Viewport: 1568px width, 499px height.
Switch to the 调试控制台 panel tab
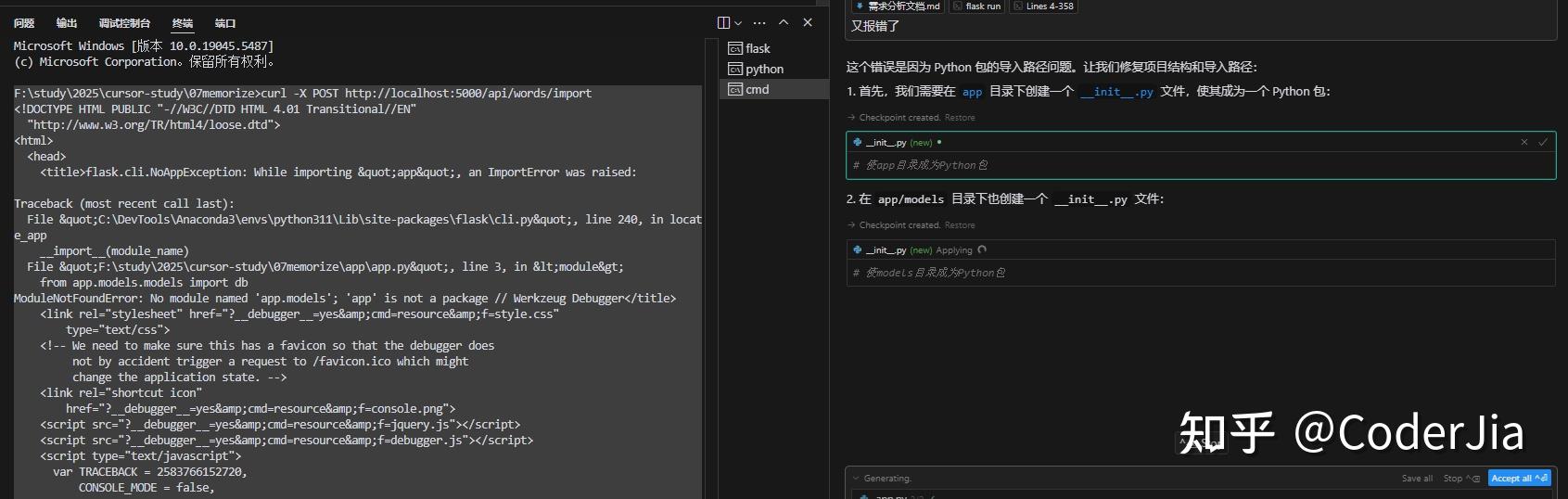tap(124, 23)
